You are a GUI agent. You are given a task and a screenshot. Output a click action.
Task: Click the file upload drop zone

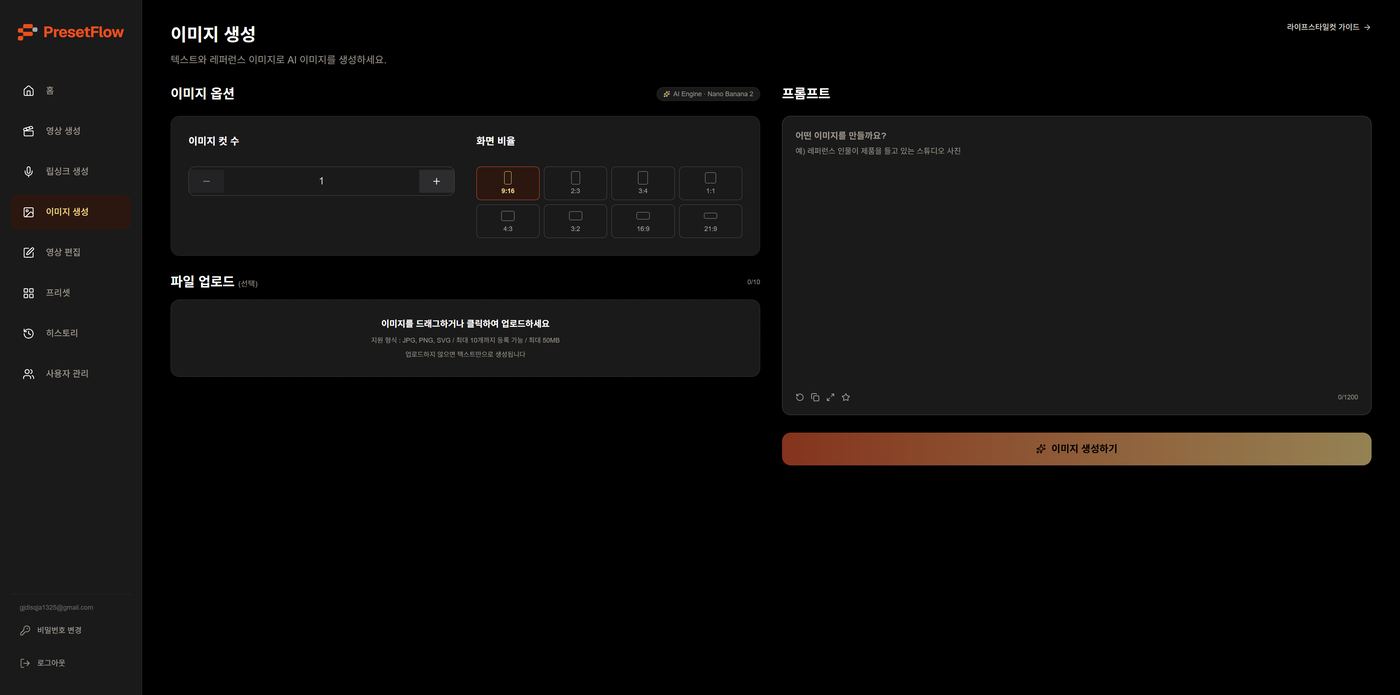[465, 338]
